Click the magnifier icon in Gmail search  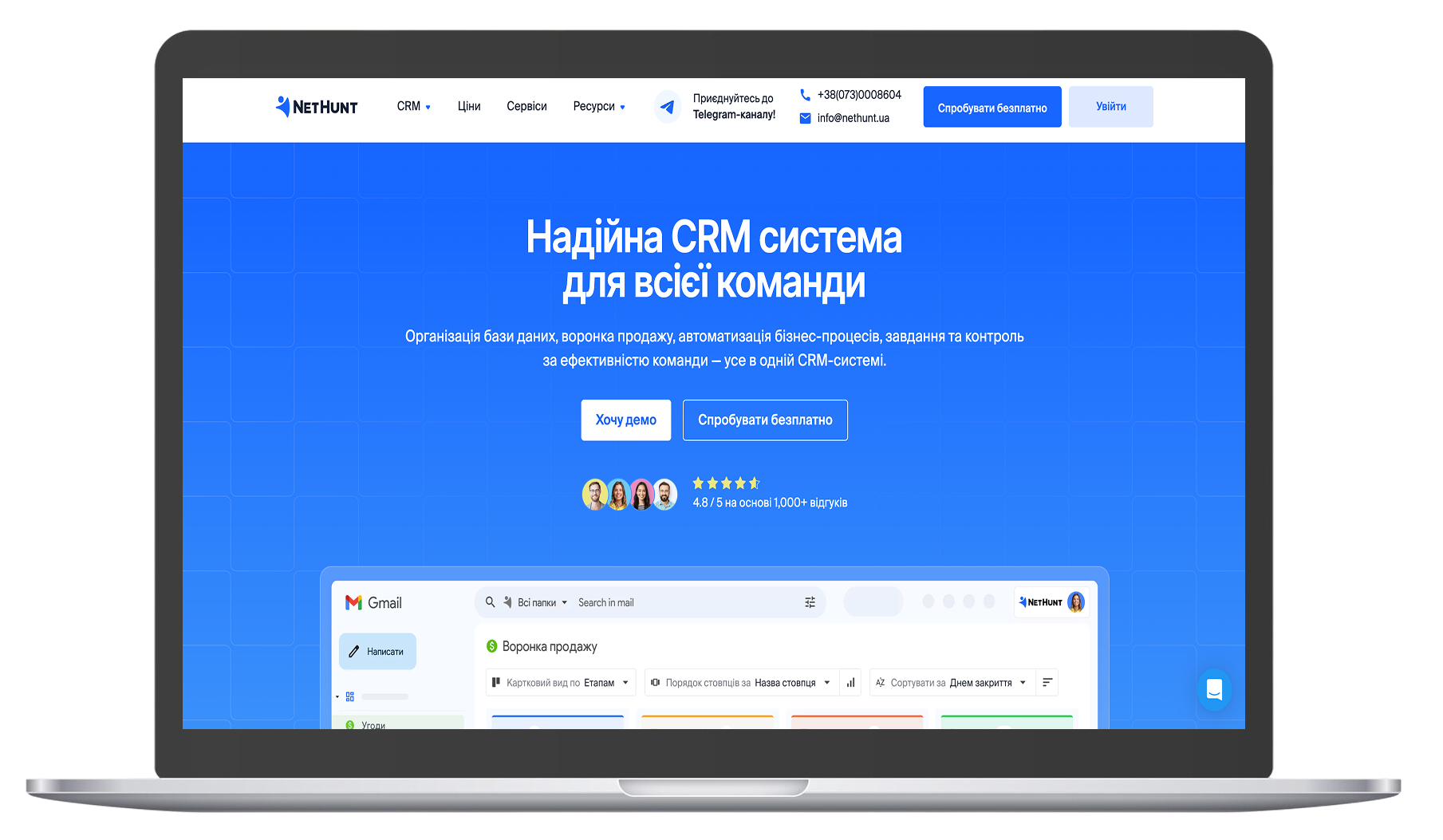[x=491, y=602]
